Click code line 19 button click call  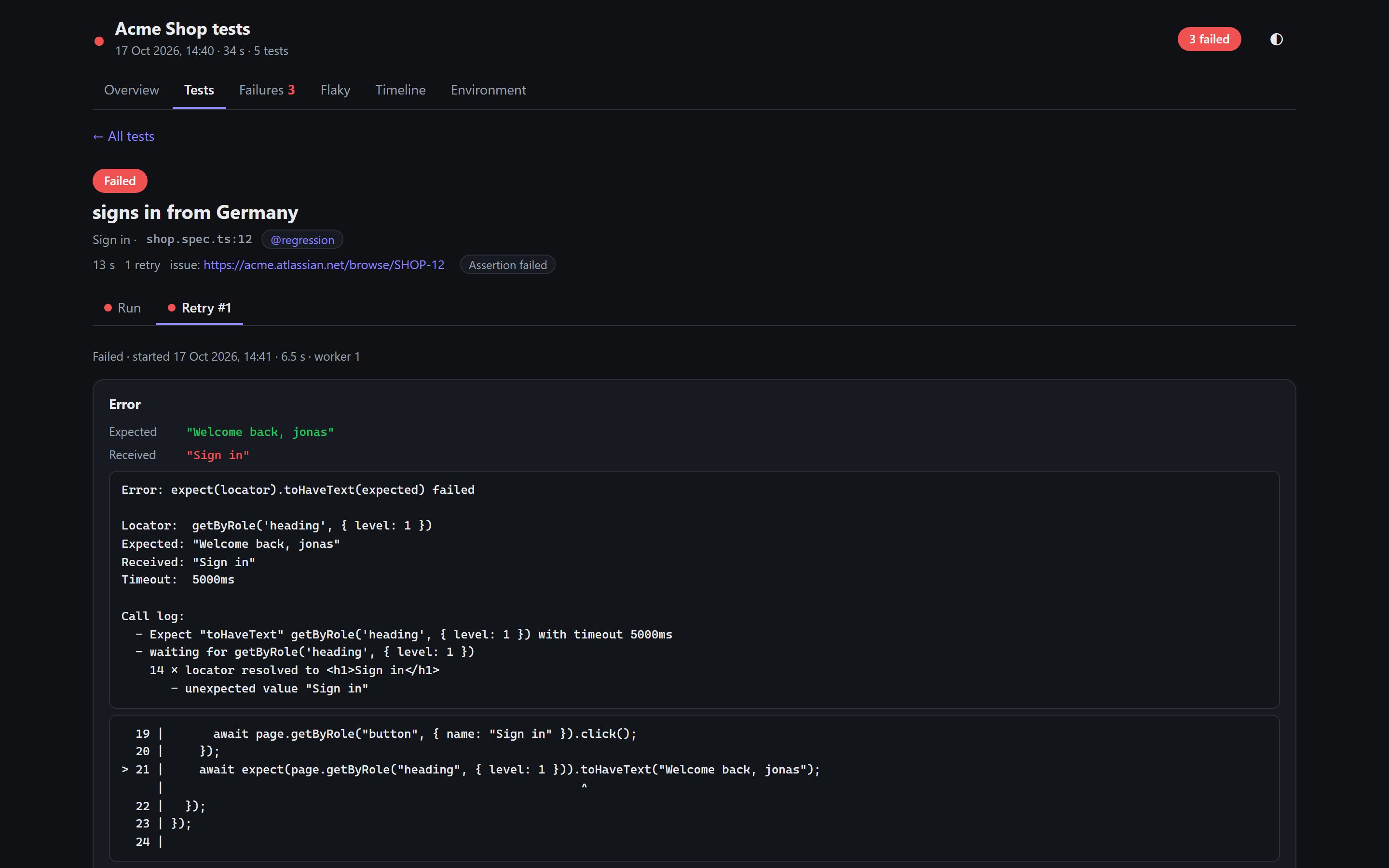point(386,733)
